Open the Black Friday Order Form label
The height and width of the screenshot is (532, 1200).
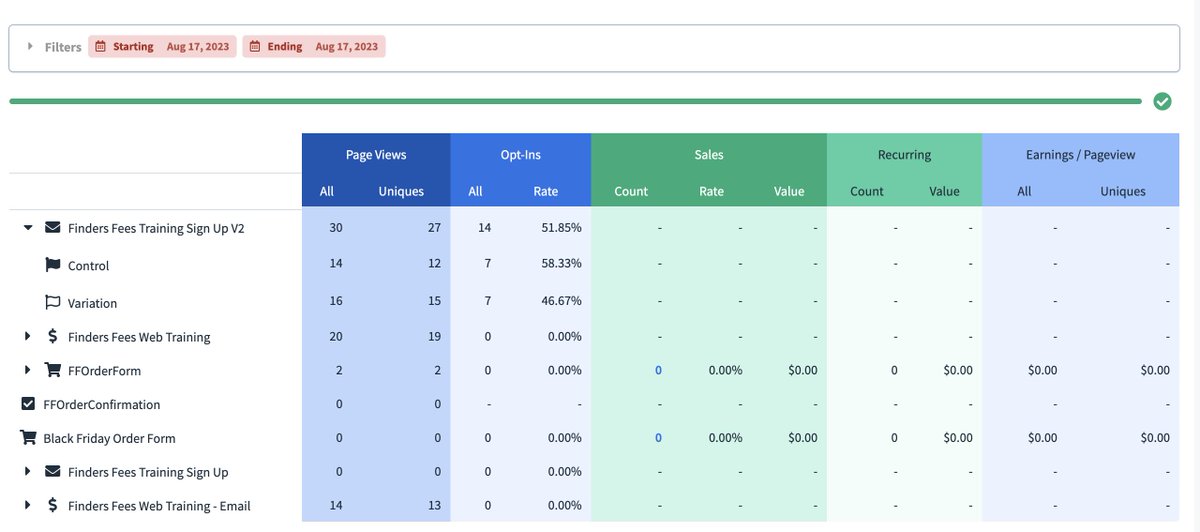tap(110, 439)
